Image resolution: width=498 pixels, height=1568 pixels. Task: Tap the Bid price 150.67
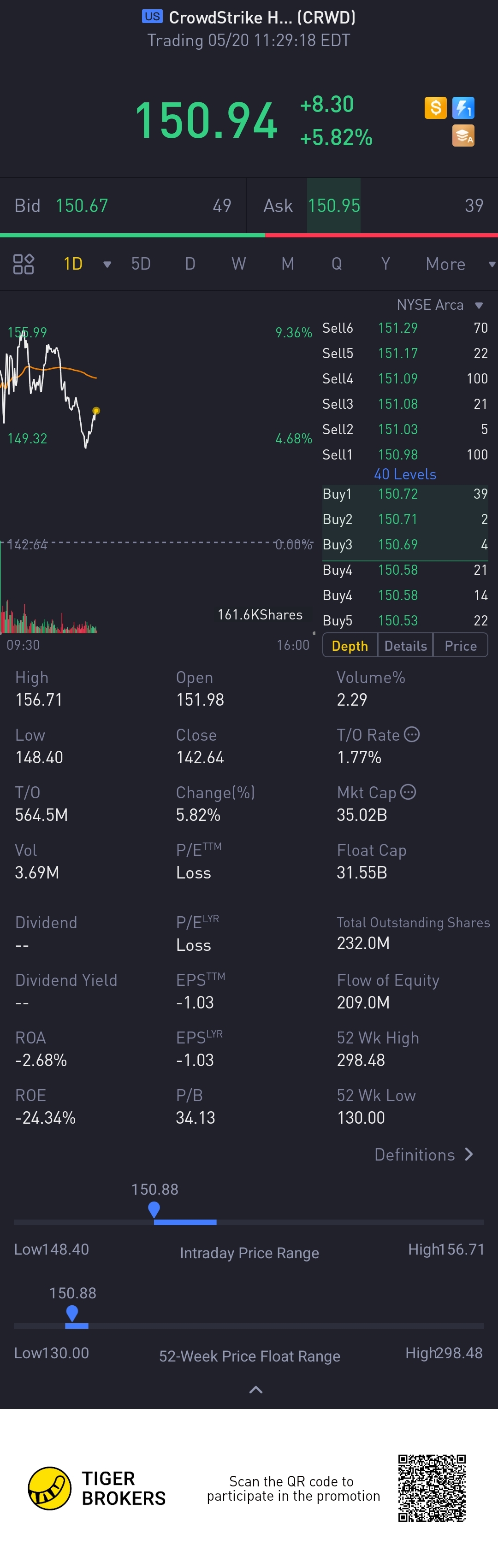click(82, 206)
